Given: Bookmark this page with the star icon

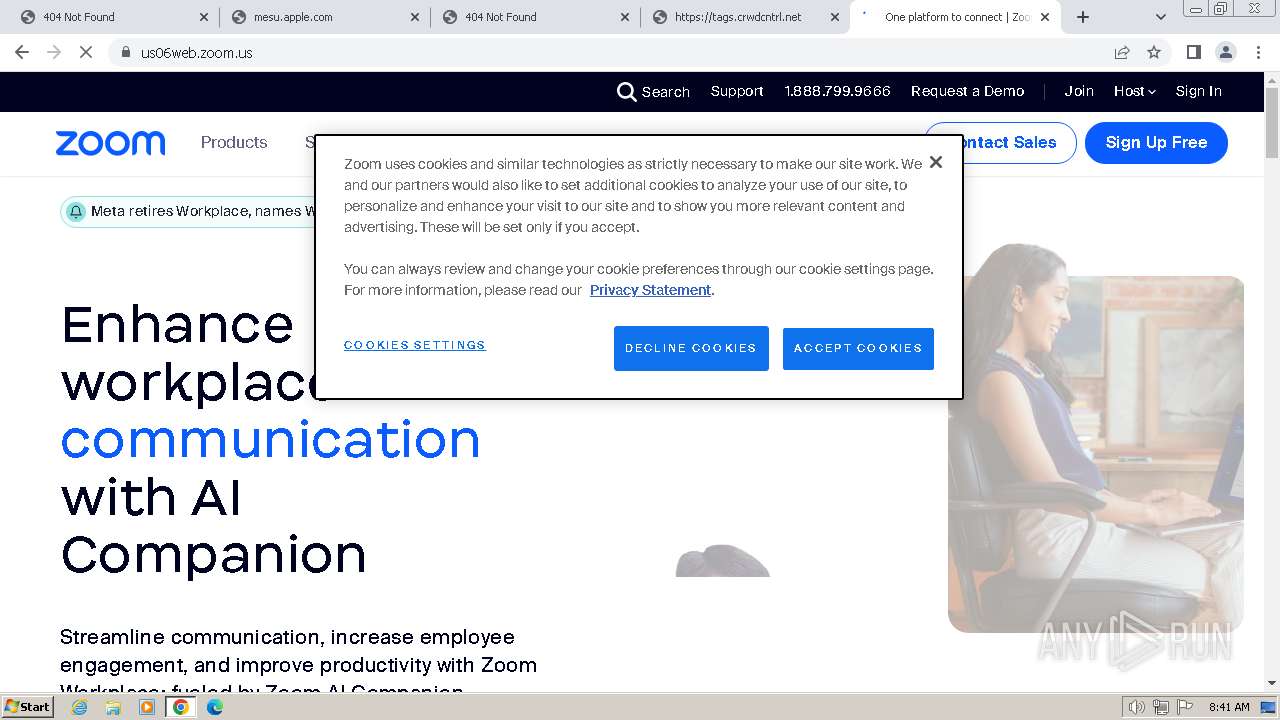Looking at the screenshot, I should 1154,52.
